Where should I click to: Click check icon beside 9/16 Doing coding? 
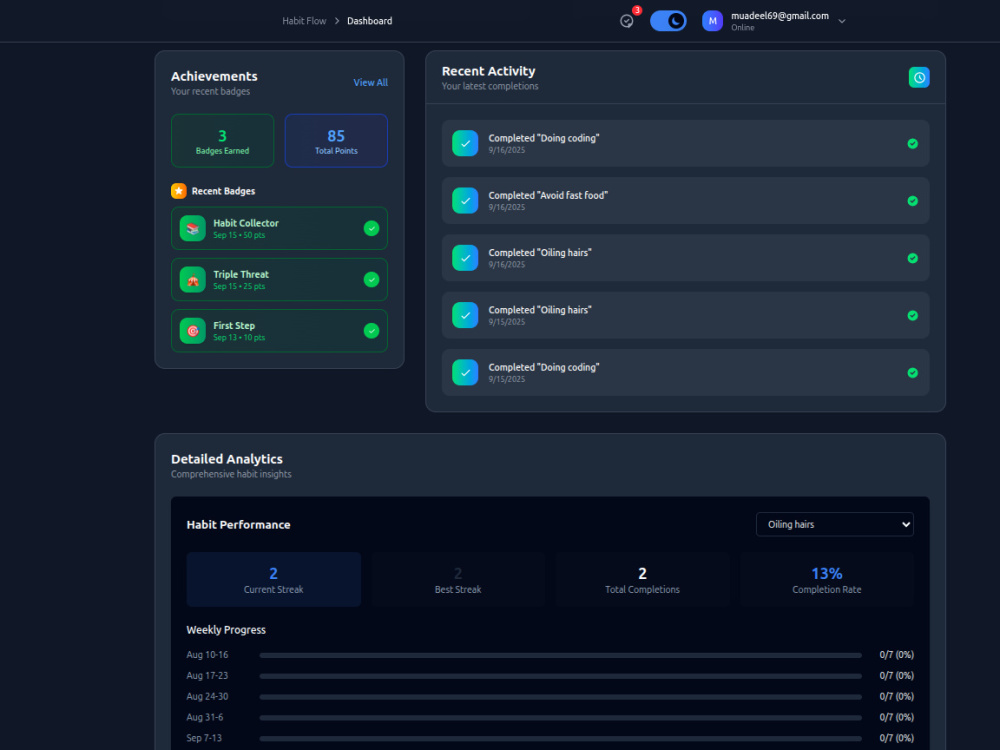tap(465, 143)
